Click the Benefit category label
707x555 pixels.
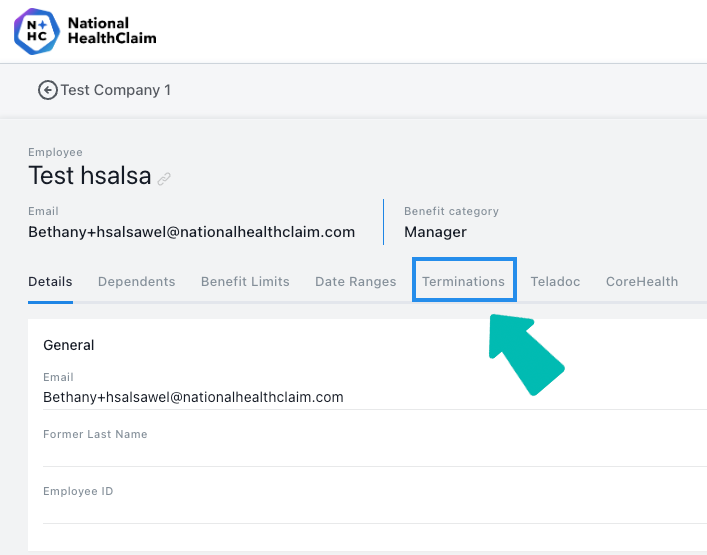(x=451, y=211)
